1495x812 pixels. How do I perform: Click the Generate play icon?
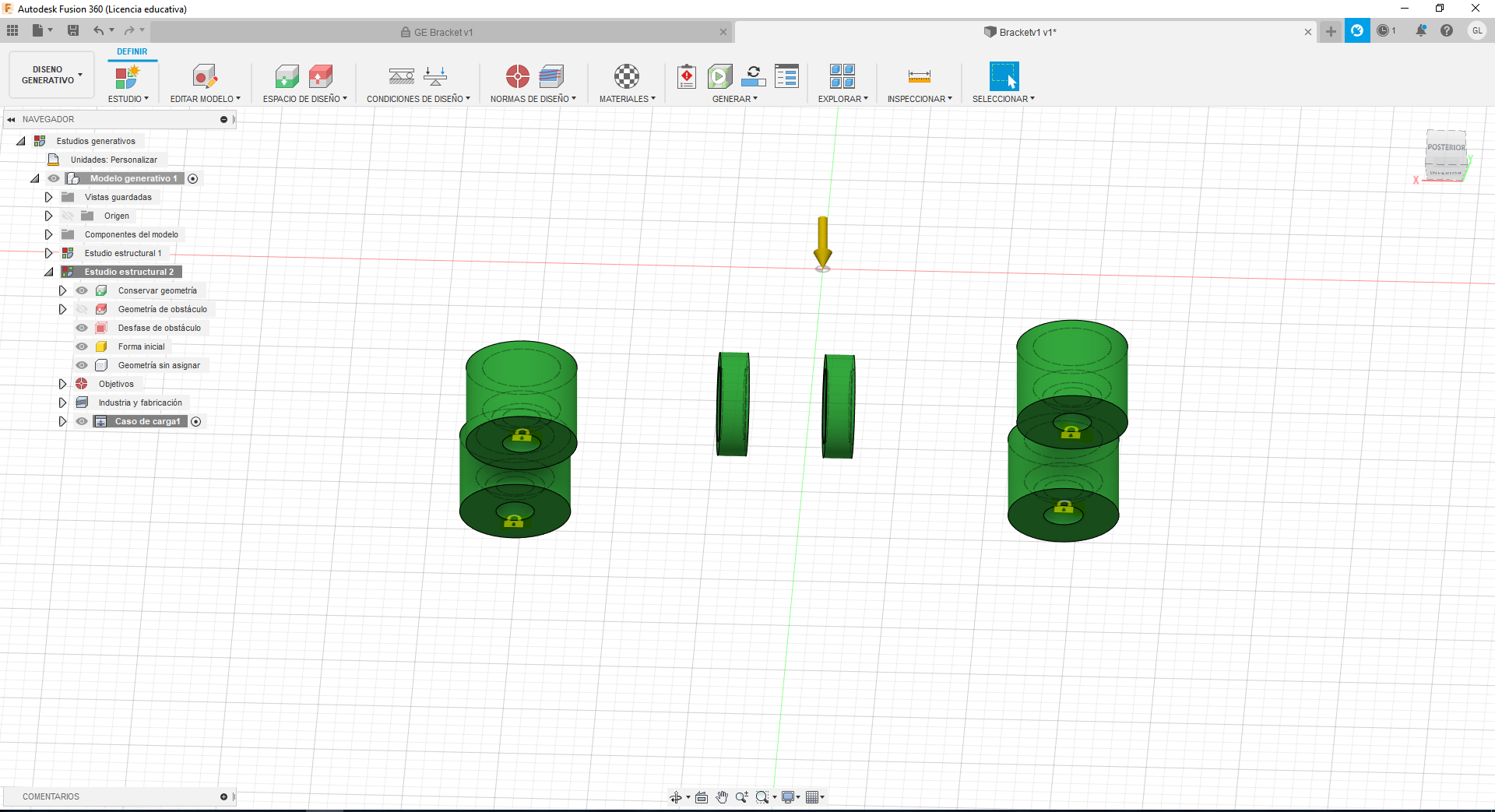720,76
